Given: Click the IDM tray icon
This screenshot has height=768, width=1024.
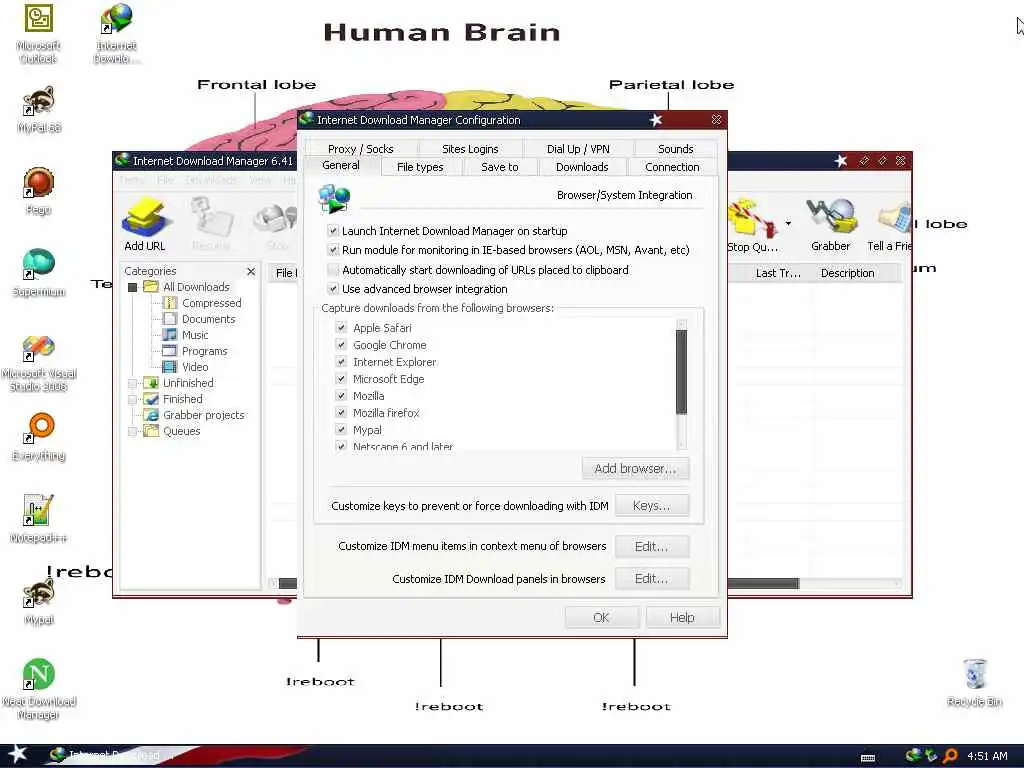Looking at the screenshot, I should pos(913,756).
